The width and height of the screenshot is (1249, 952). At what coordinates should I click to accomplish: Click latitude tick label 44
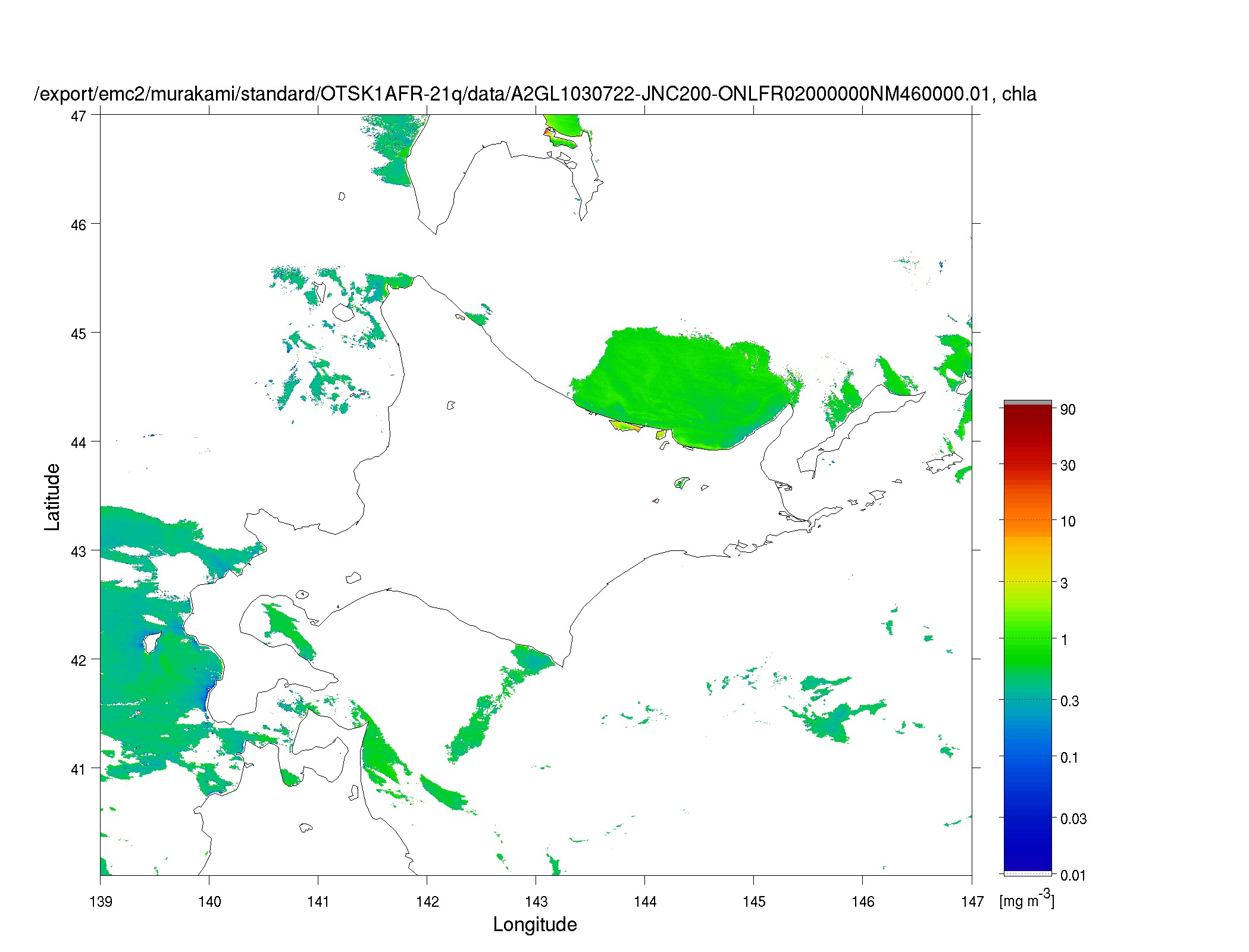coord(78,443)
